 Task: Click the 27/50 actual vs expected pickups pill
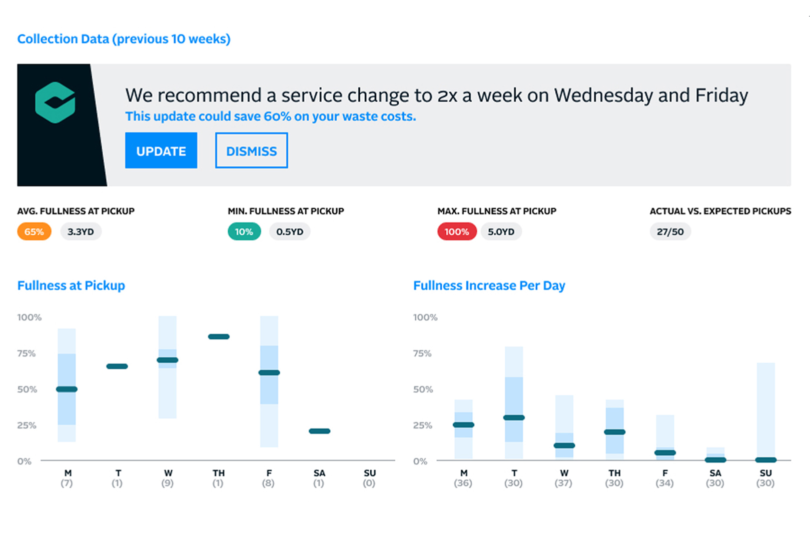click(x=670, y=232)
